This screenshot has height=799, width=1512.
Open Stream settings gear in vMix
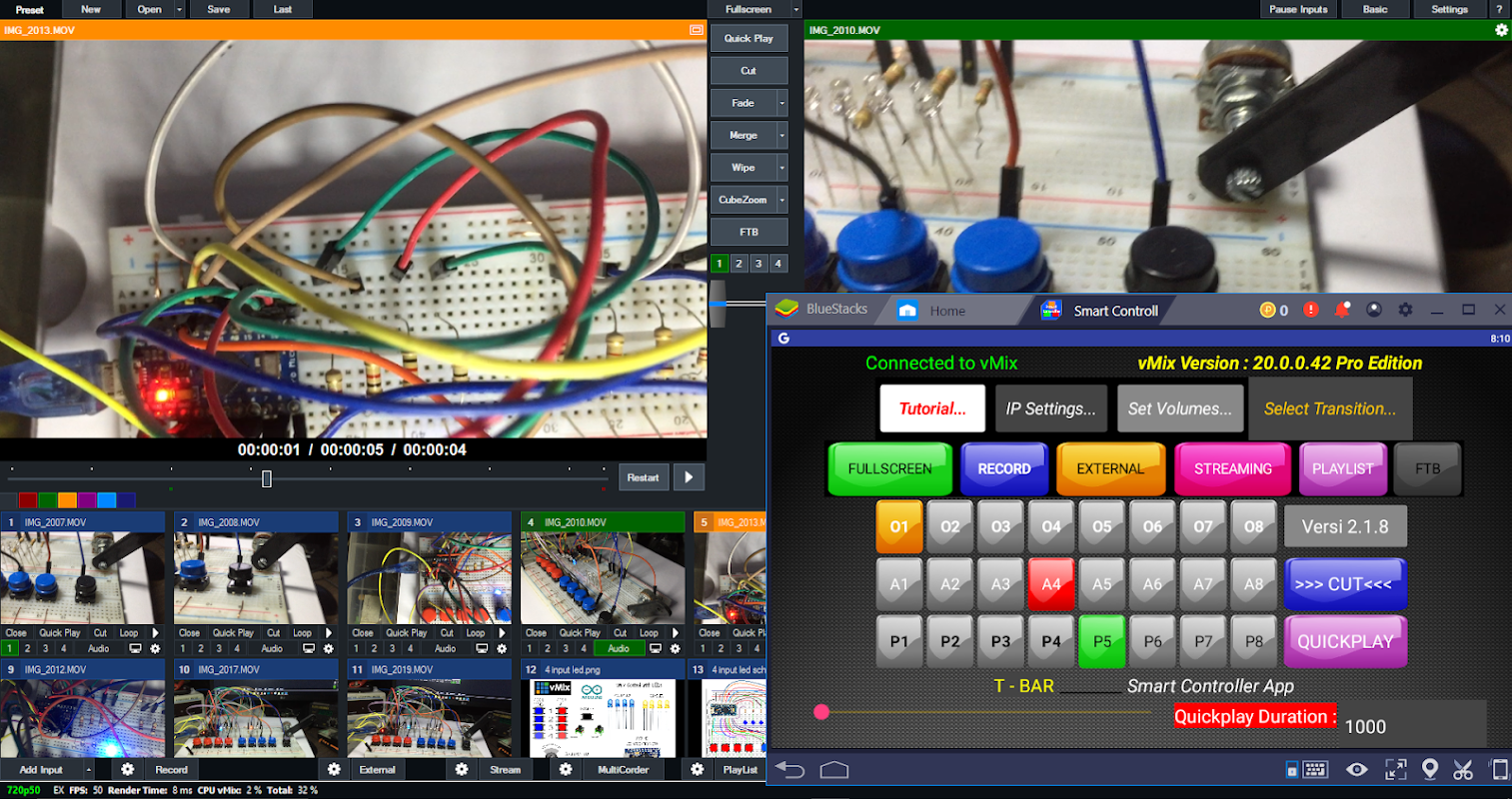(461, 769)
